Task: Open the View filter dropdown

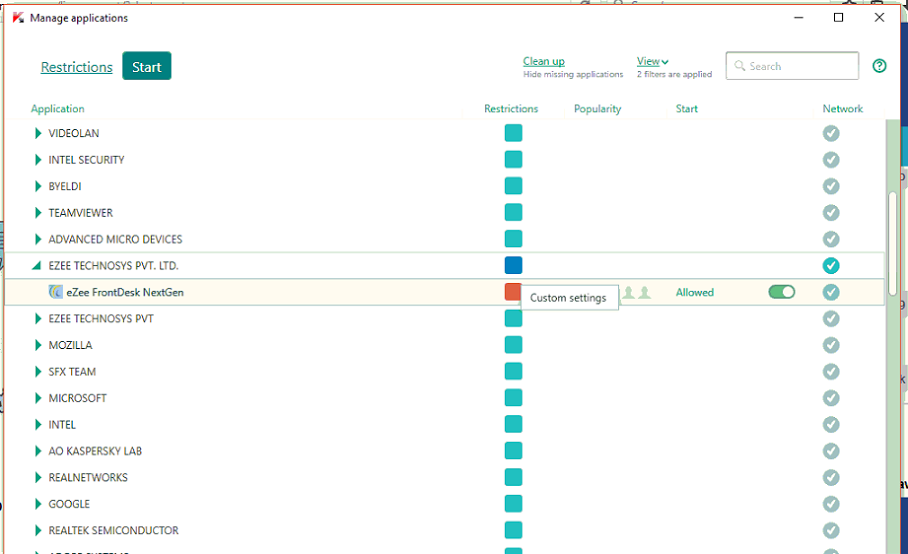Action: [653, 61]
